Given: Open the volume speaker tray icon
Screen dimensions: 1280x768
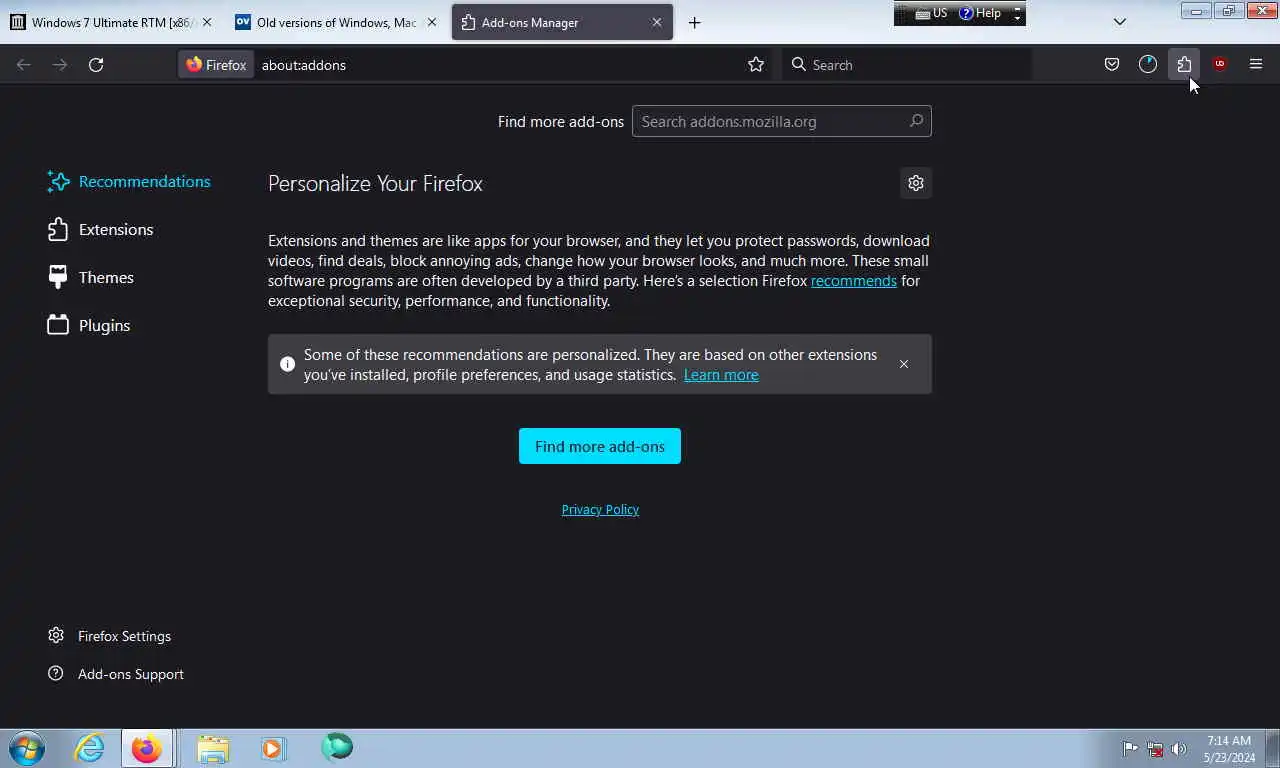Looking at the screenshot, I should click(1179, 748).
